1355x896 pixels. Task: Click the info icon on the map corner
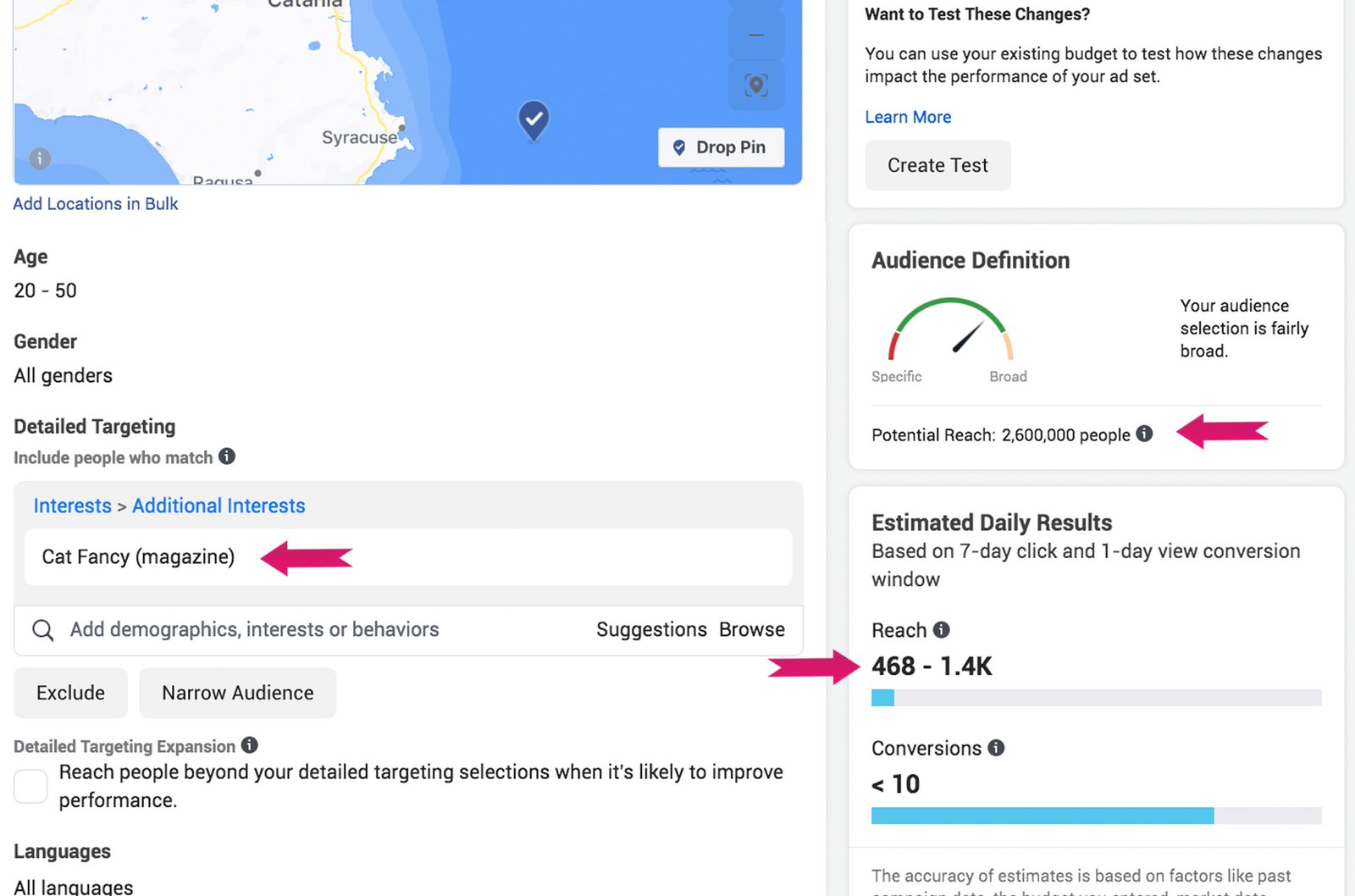point(38,159)
